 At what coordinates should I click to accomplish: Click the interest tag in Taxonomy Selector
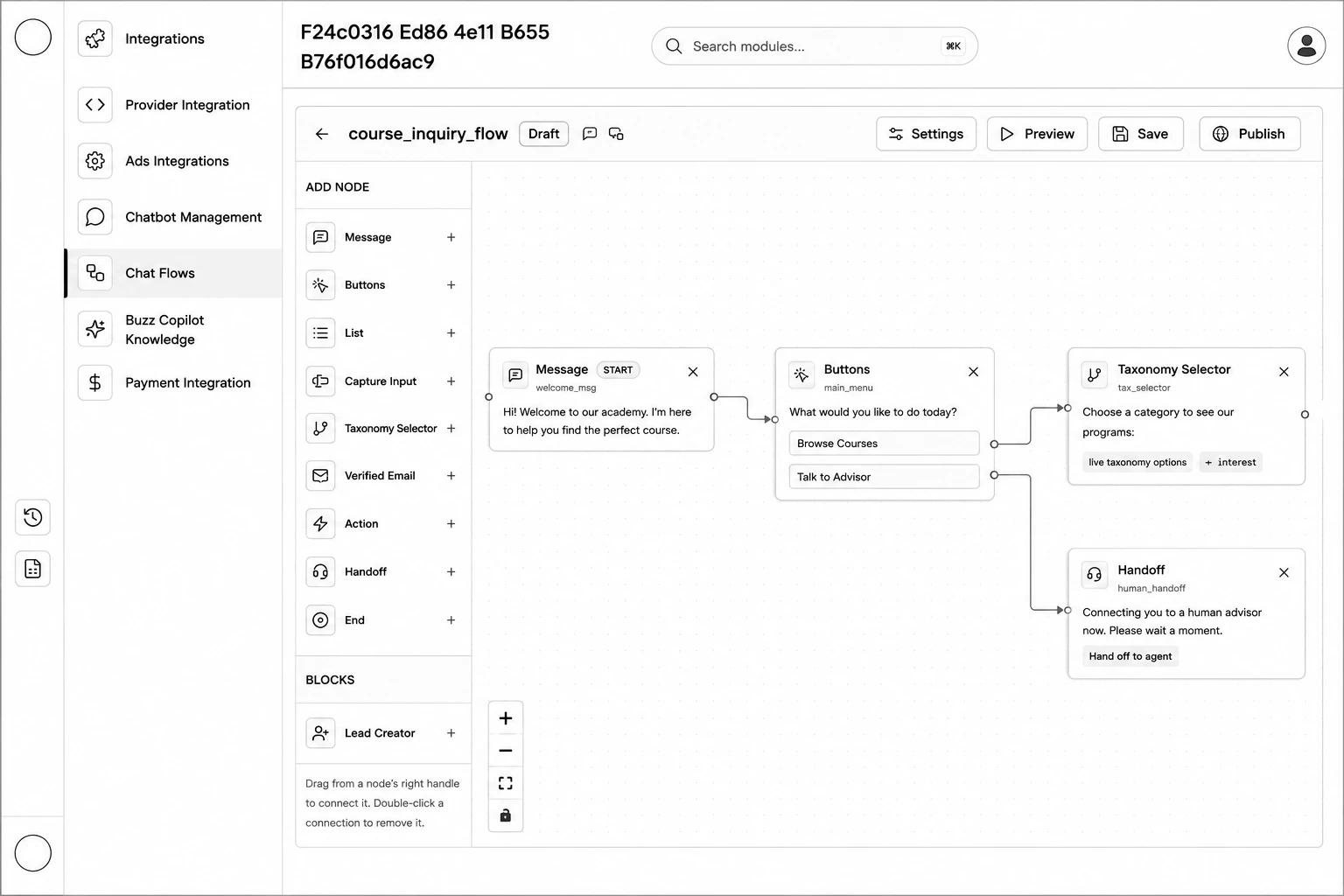(x=1230, y=462)
